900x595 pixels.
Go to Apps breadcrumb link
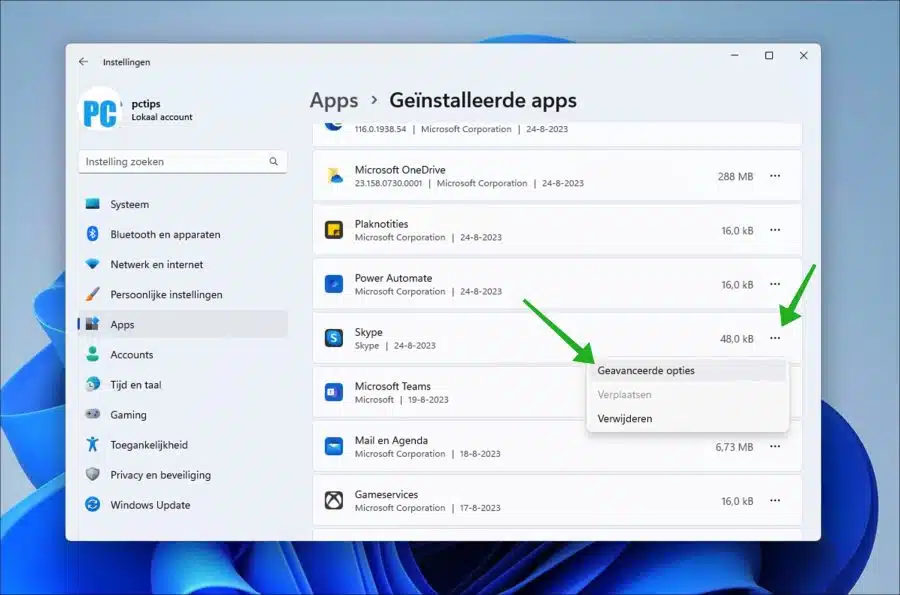(x=333, y=100)
